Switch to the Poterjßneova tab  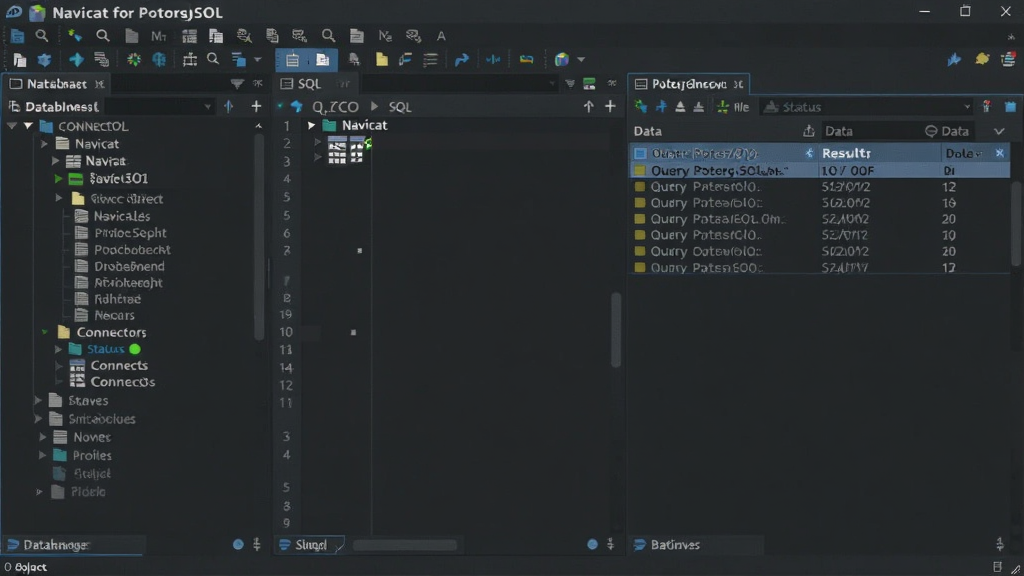[689, 84]
